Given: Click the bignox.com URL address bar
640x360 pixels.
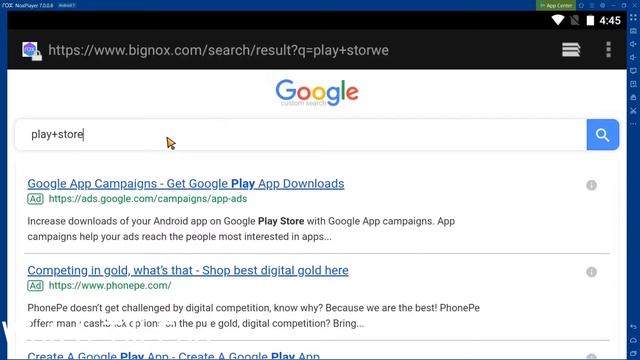Looking at the screenshot, I should [218, 50].
